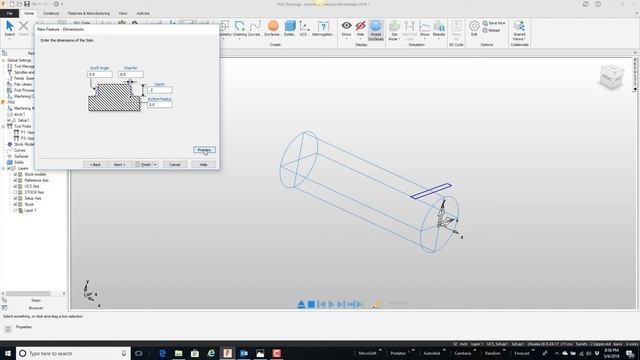
Task: Open simulation Results tool
Action: (439, 29)
